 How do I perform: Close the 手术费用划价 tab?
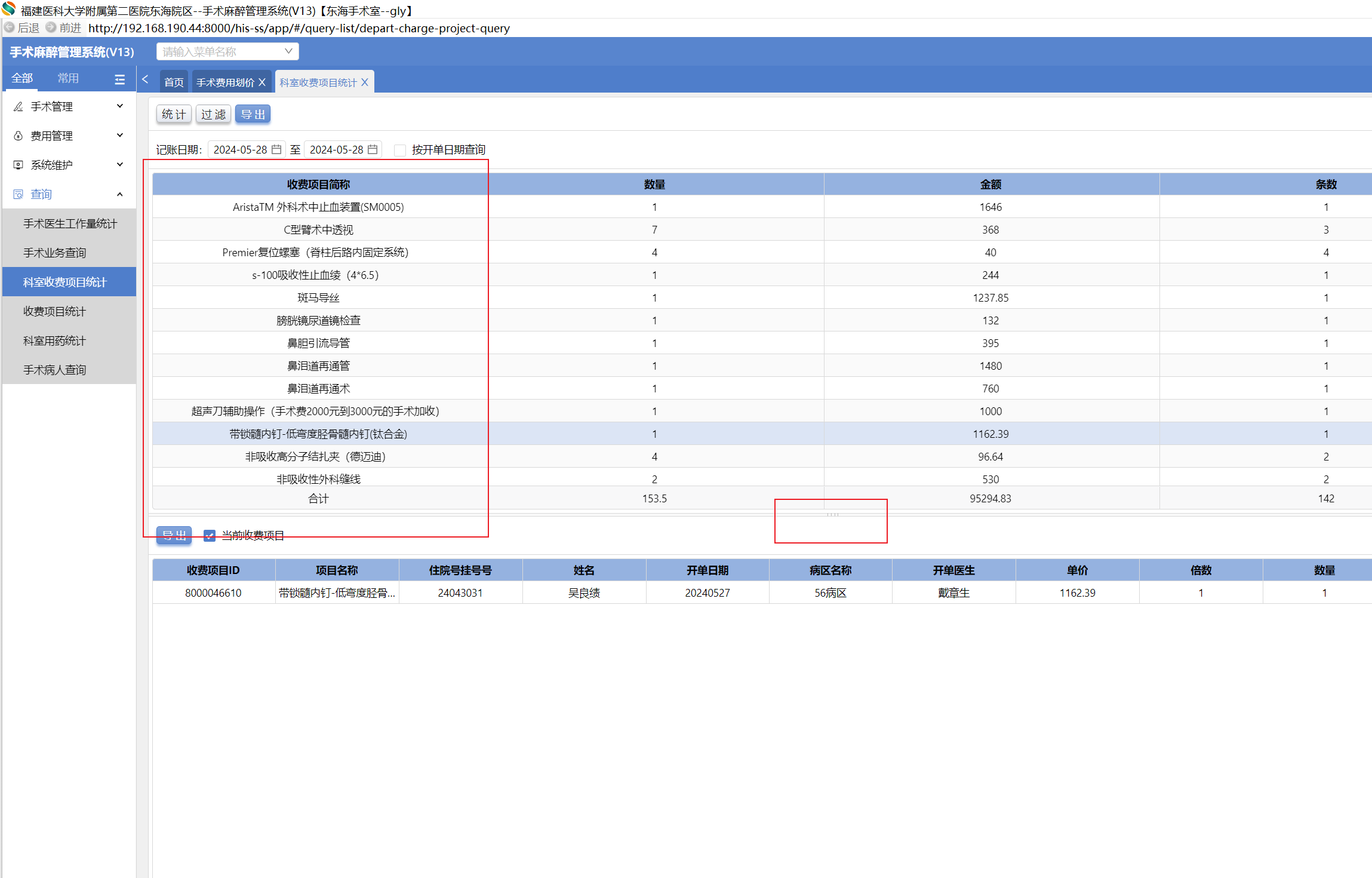[262, 82]
